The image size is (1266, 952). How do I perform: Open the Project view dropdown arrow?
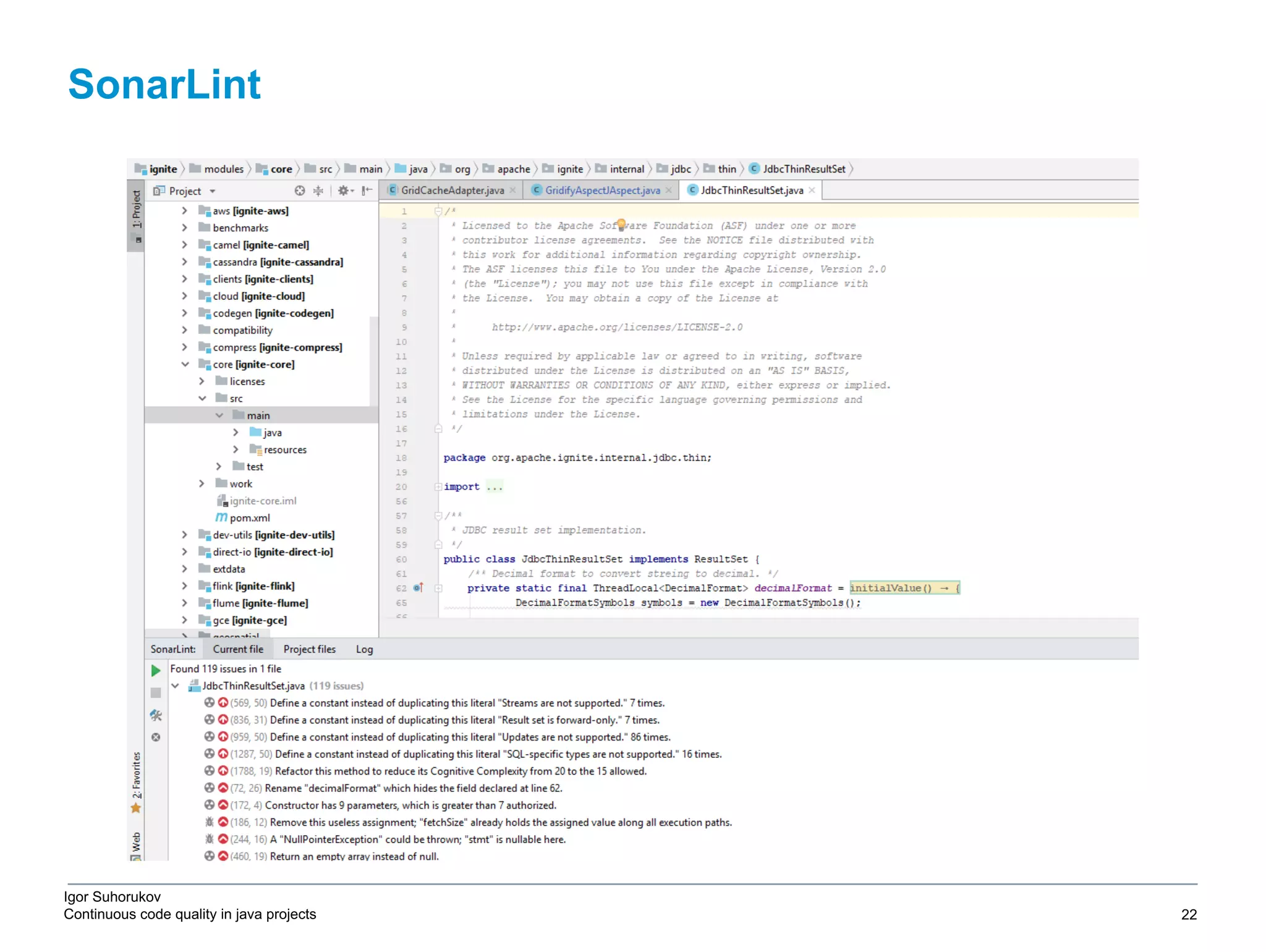pos(213,192)
